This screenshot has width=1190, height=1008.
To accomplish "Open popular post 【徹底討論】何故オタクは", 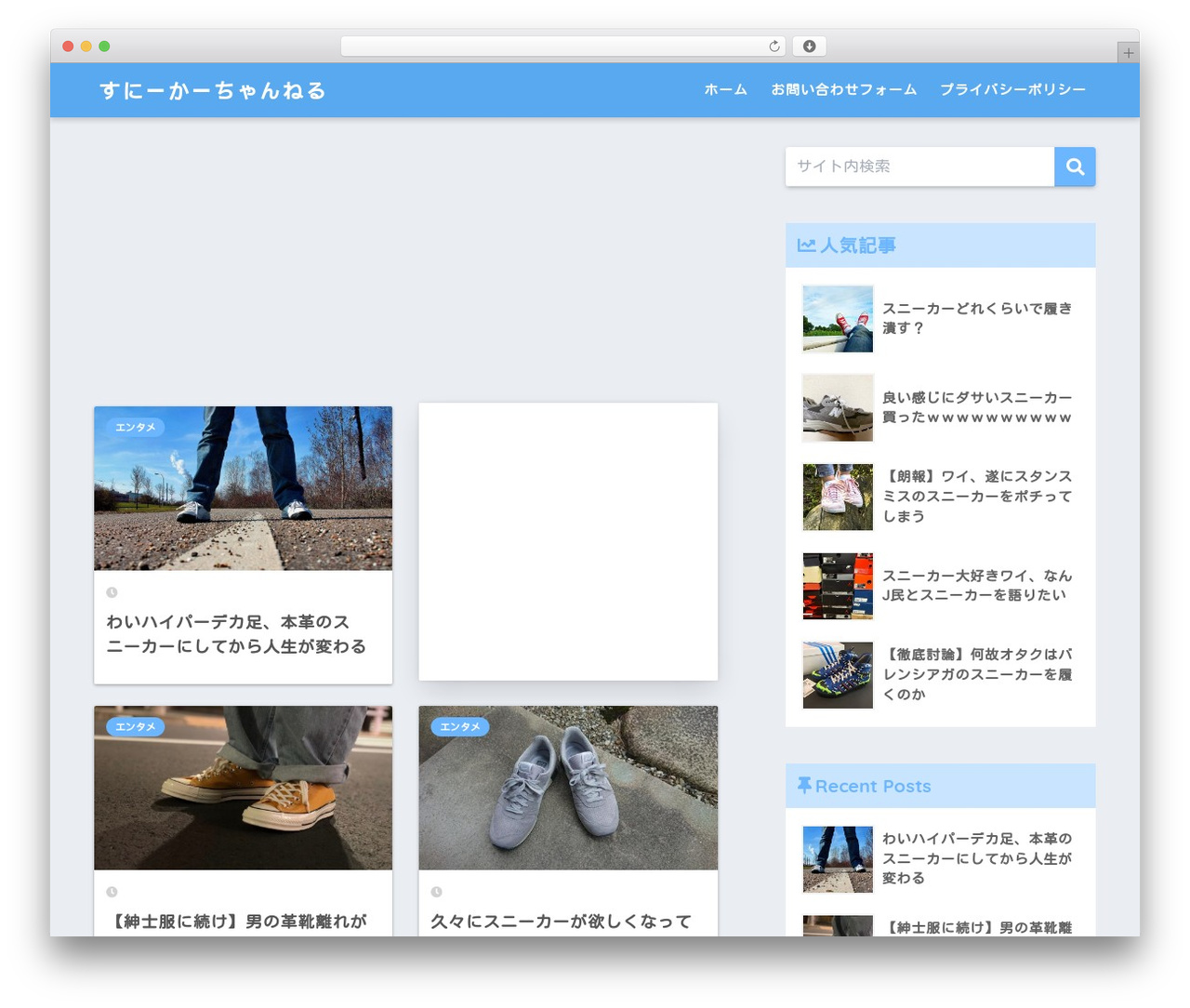I will pyautogui.click(x=976, y=675).
